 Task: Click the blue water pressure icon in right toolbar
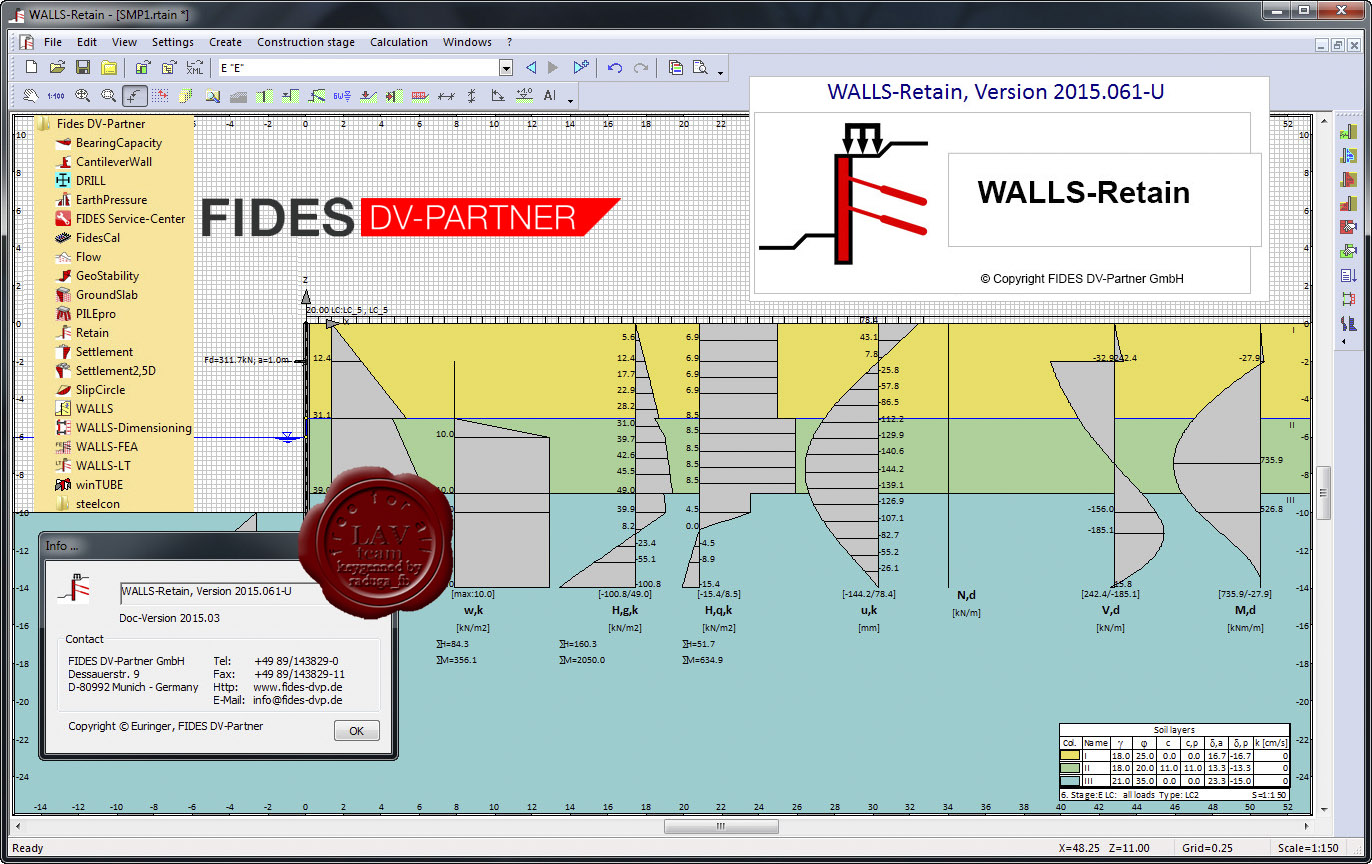(x=1348, y=156)
